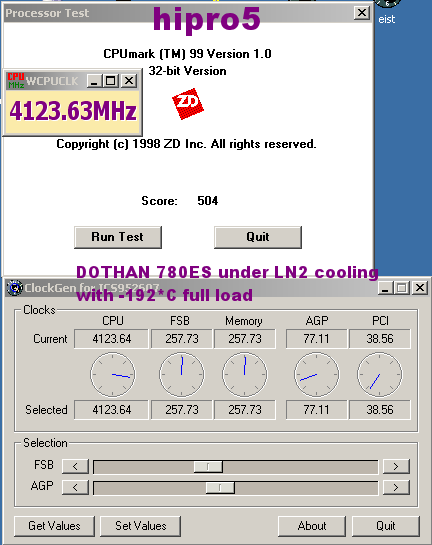
Task: Click Set Values in ClockGen
Action: (x=140, y=526)
